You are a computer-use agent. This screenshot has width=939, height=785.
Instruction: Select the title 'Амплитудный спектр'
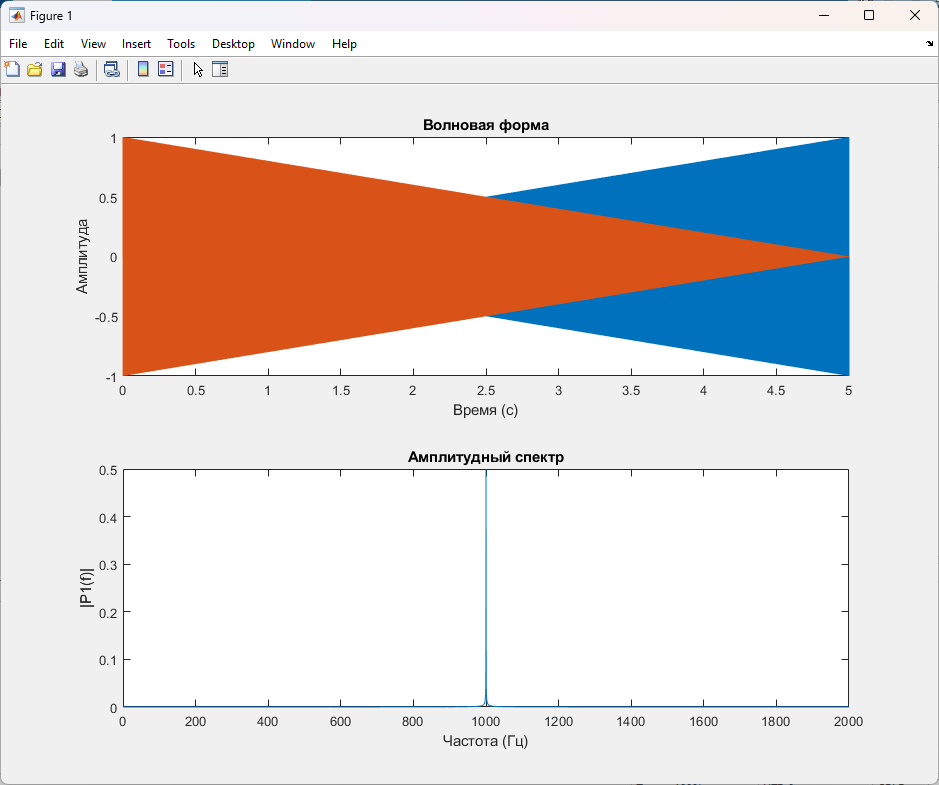pos(486,457)
